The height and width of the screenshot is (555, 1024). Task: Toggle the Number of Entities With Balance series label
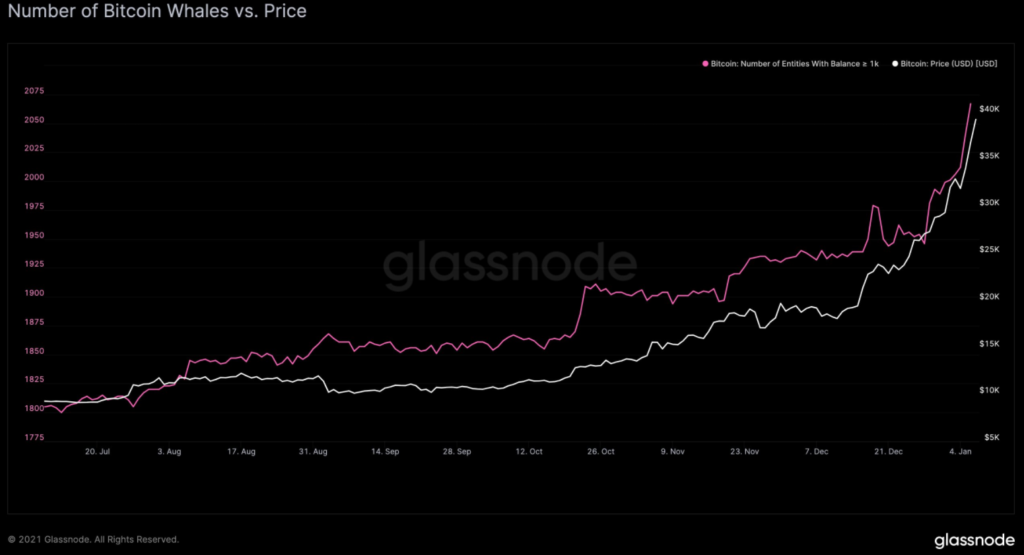click(790, 62)
